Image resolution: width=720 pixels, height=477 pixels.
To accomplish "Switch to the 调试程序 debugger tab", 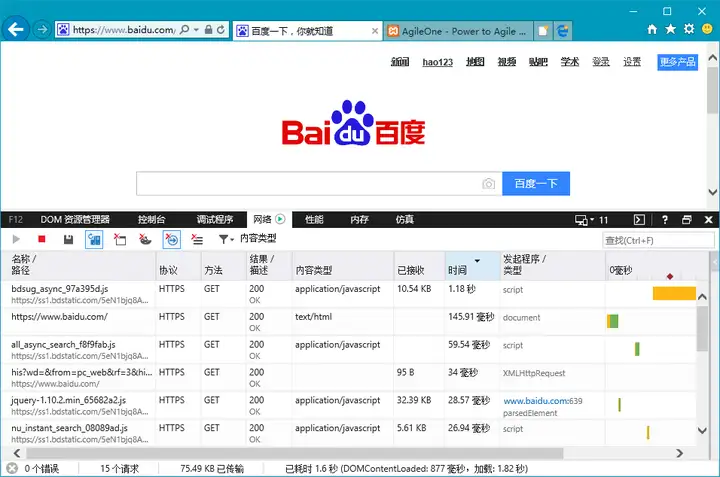I will point(215,219).
